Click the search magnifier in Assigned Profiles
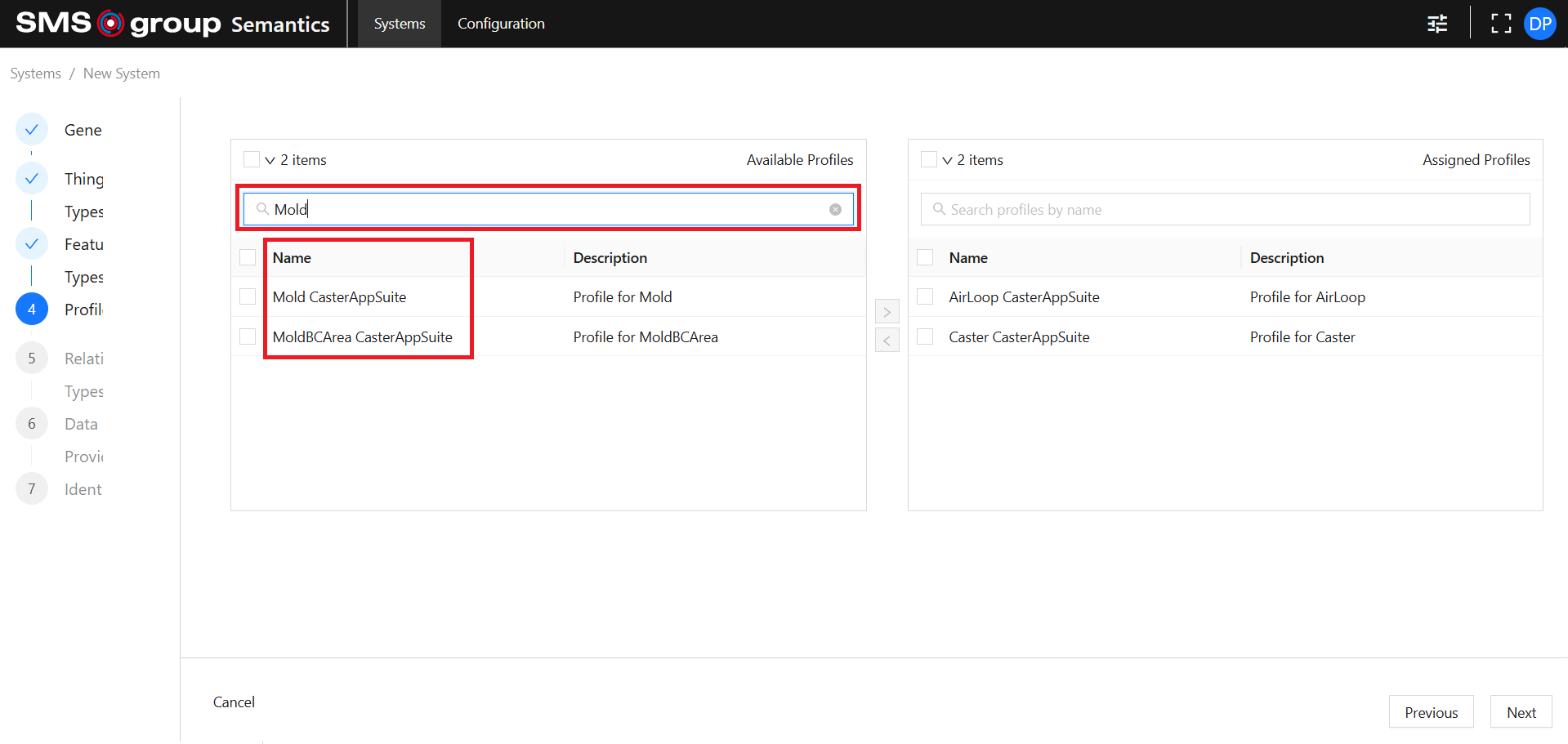The image size is (1568, 744). point(939,209)
